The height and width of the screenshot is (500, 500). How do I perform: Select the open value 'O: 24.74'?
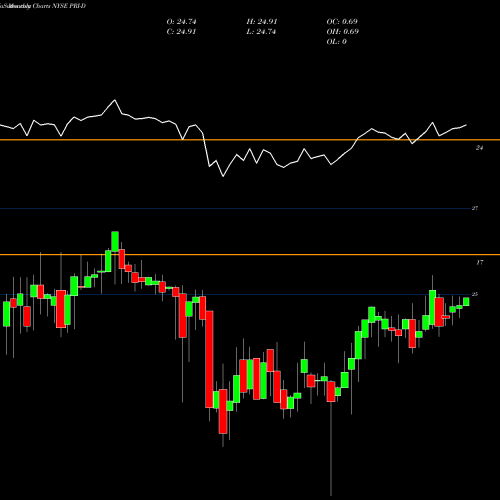tap(181, 22)
